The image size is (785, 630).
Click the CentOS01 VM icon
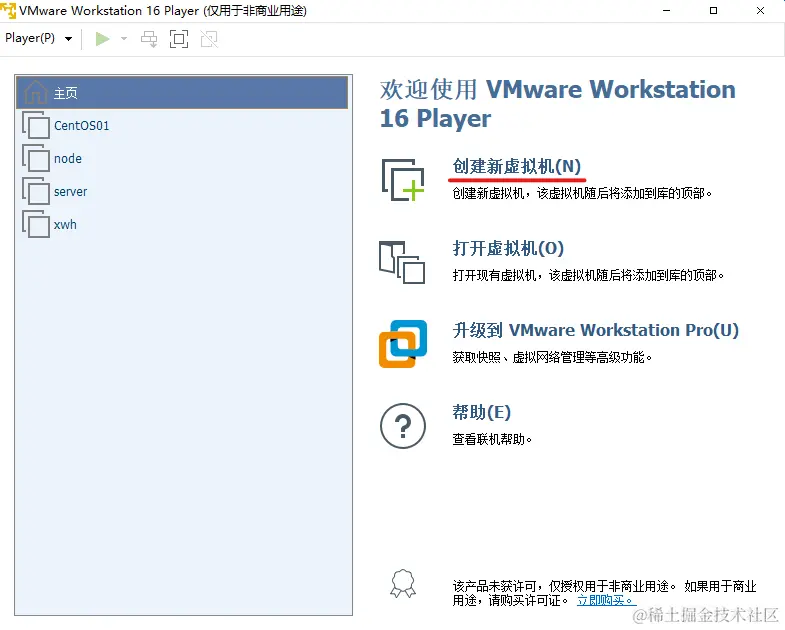coord(36,125)
